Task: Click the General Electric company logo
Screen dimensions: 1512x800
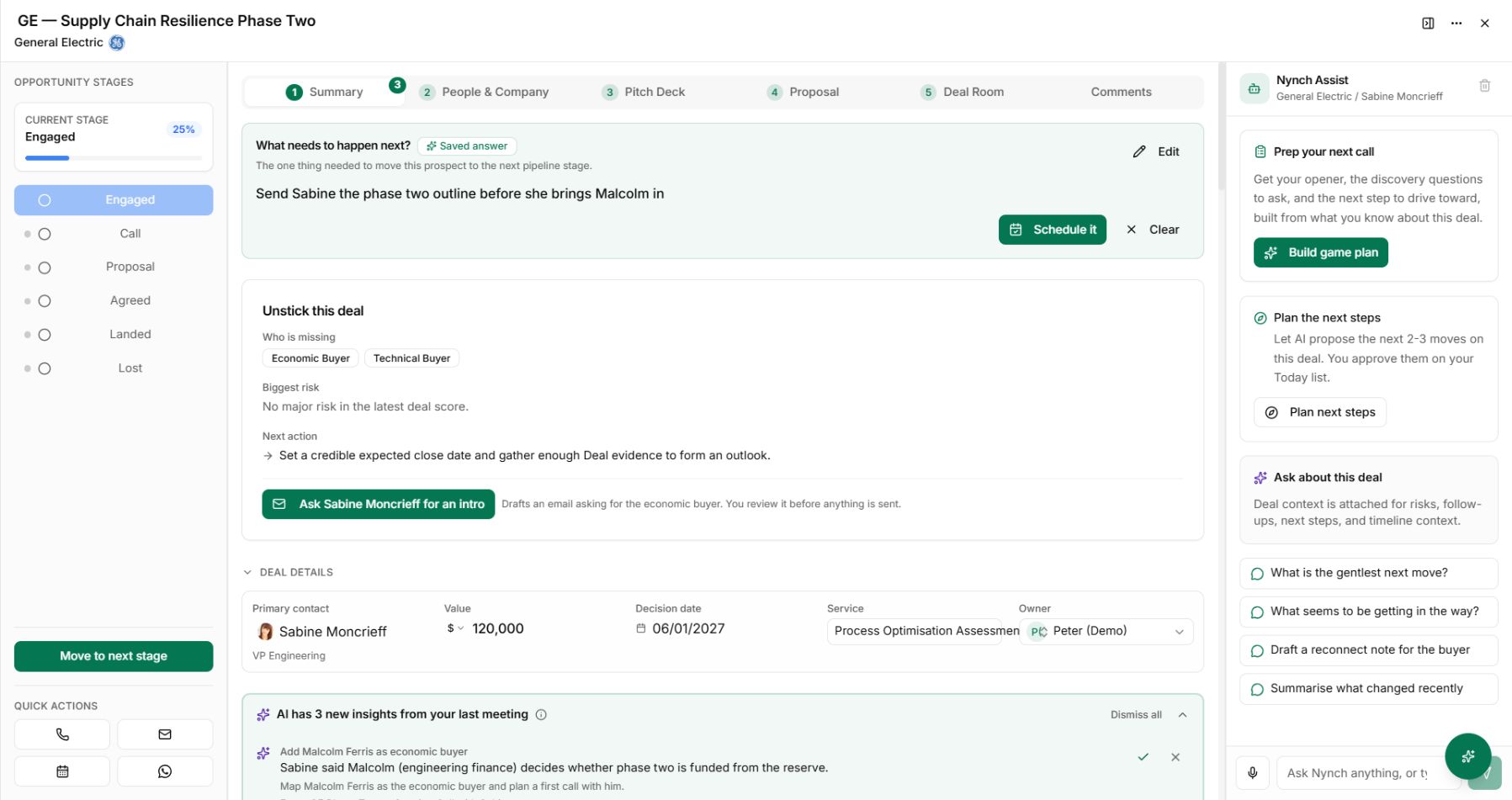Action: (x=117, y=43)
